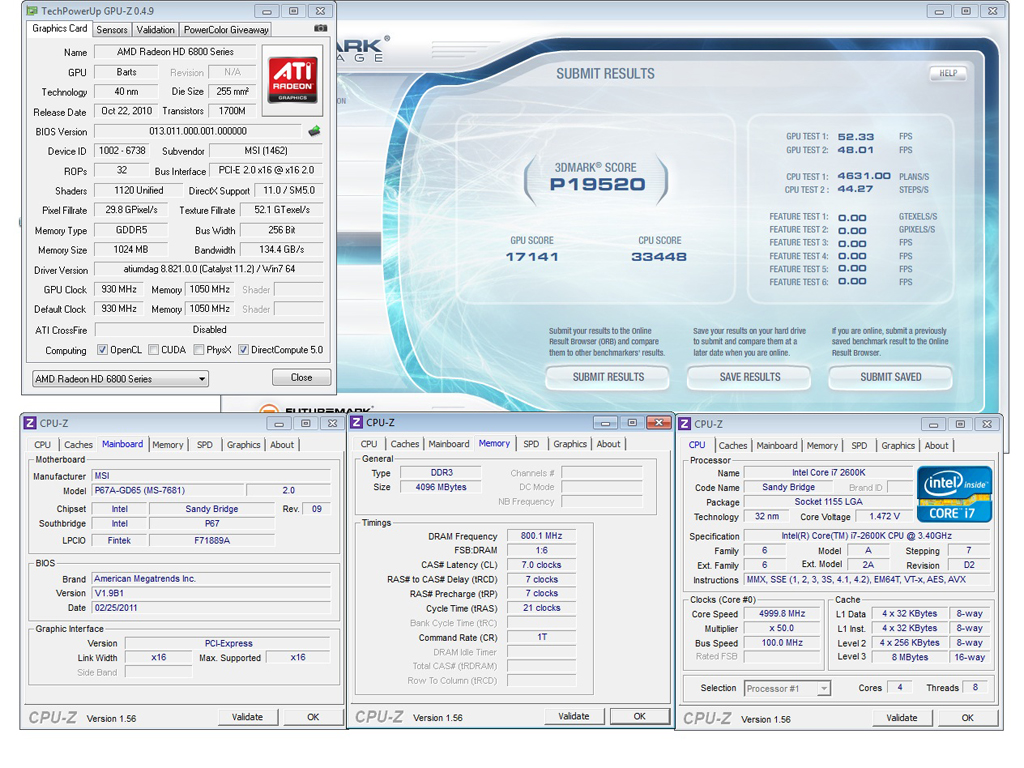This screenshot has width=1024, height=768.
Task: Open the Graphics tab in the CPU-tab CPU-Z window
Action: click(898, 445)
